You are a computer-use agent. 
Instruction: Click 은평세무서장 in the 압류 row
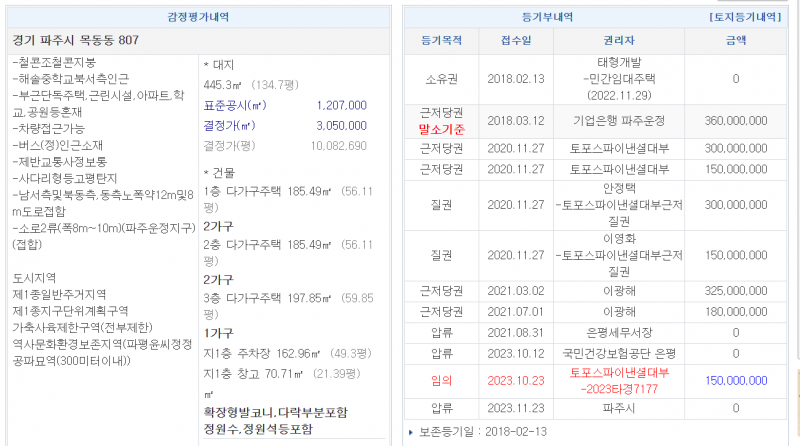(617, 331)
